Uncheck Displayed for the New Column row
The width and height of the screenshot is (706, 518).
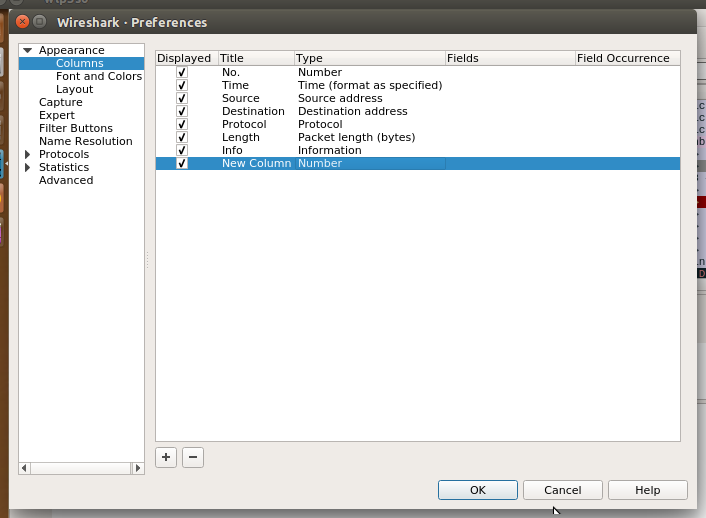(182, 164)
